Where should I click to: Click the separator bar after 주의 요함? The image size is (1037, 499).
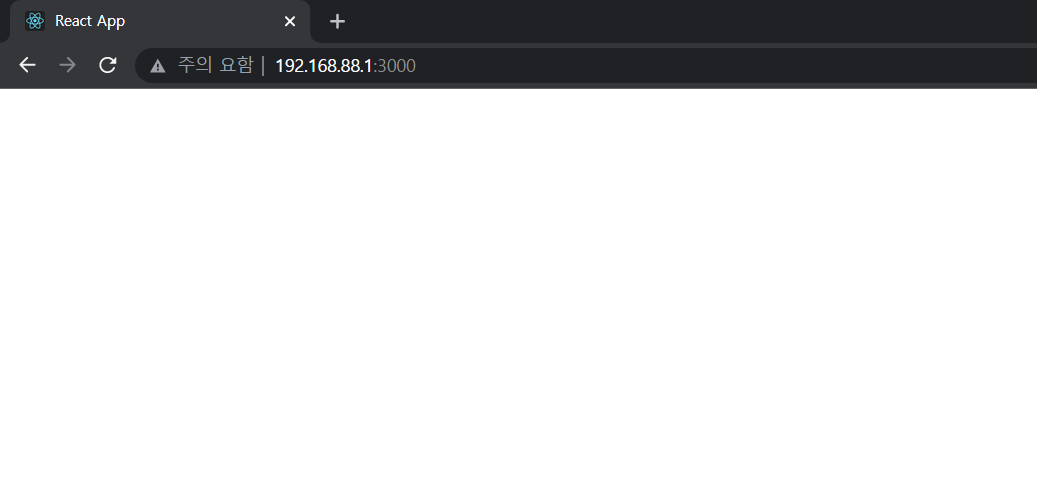coord(263,65)
